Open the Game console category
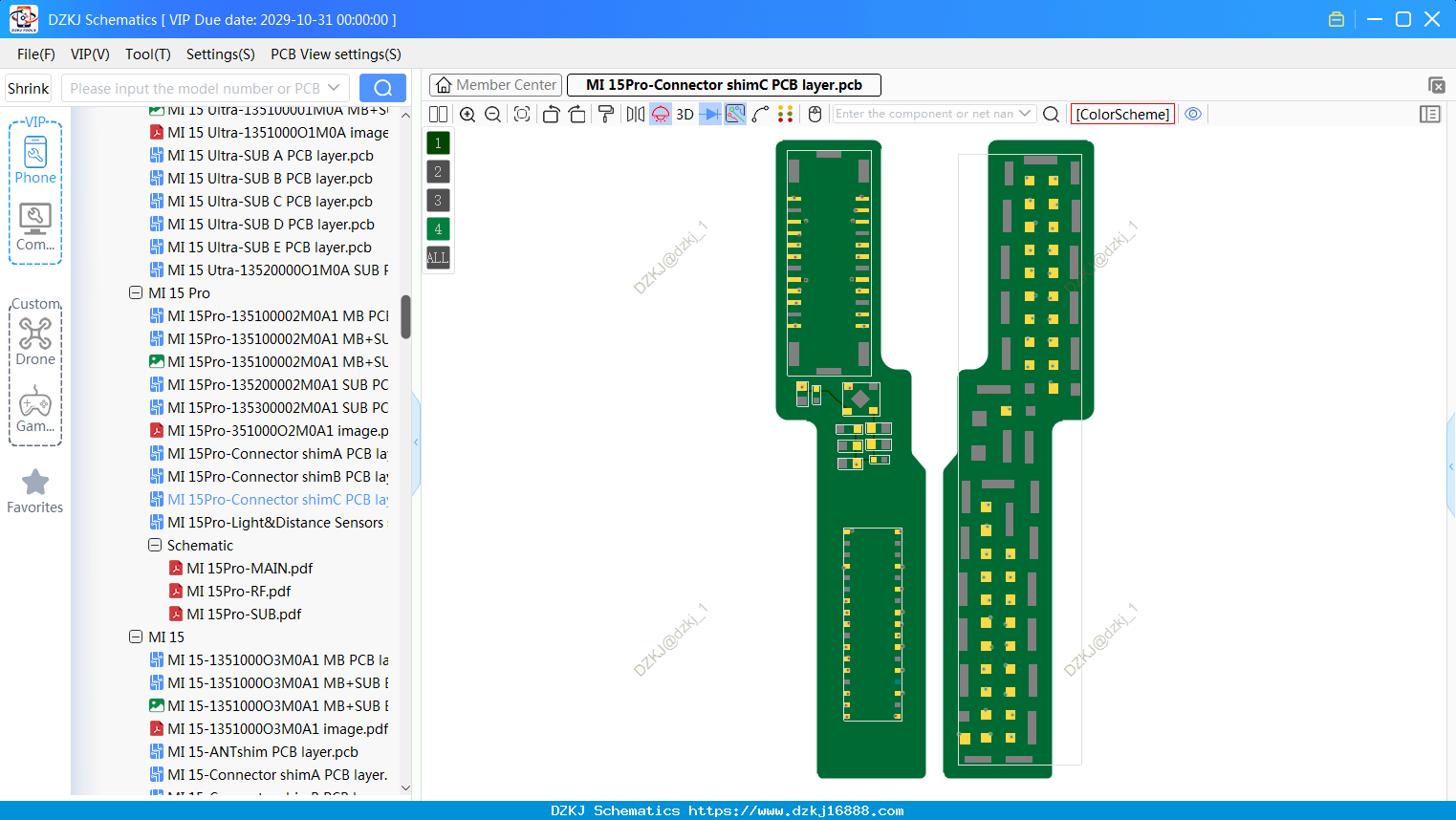Screen dimensions: 1456x820 tap(35, 409)
